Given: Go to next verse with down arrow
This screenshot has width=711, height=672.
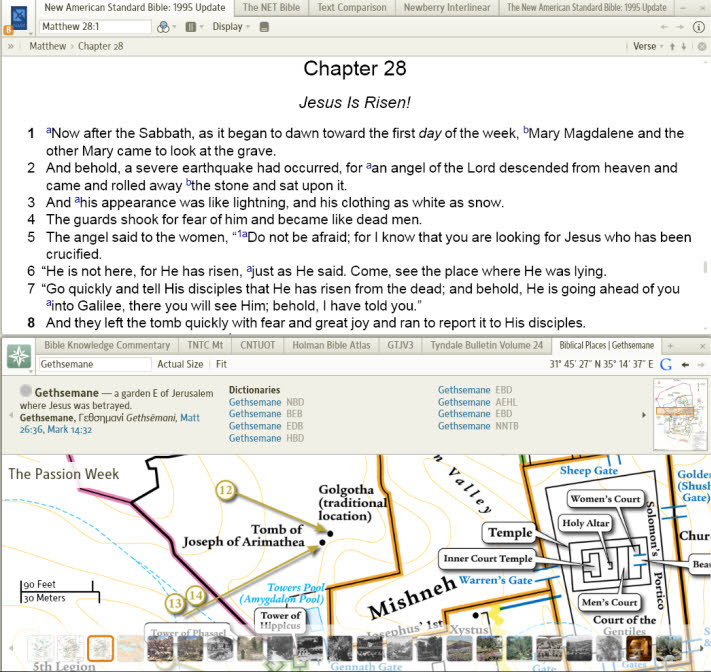Looking at the screenshot, I should point(684,46).
